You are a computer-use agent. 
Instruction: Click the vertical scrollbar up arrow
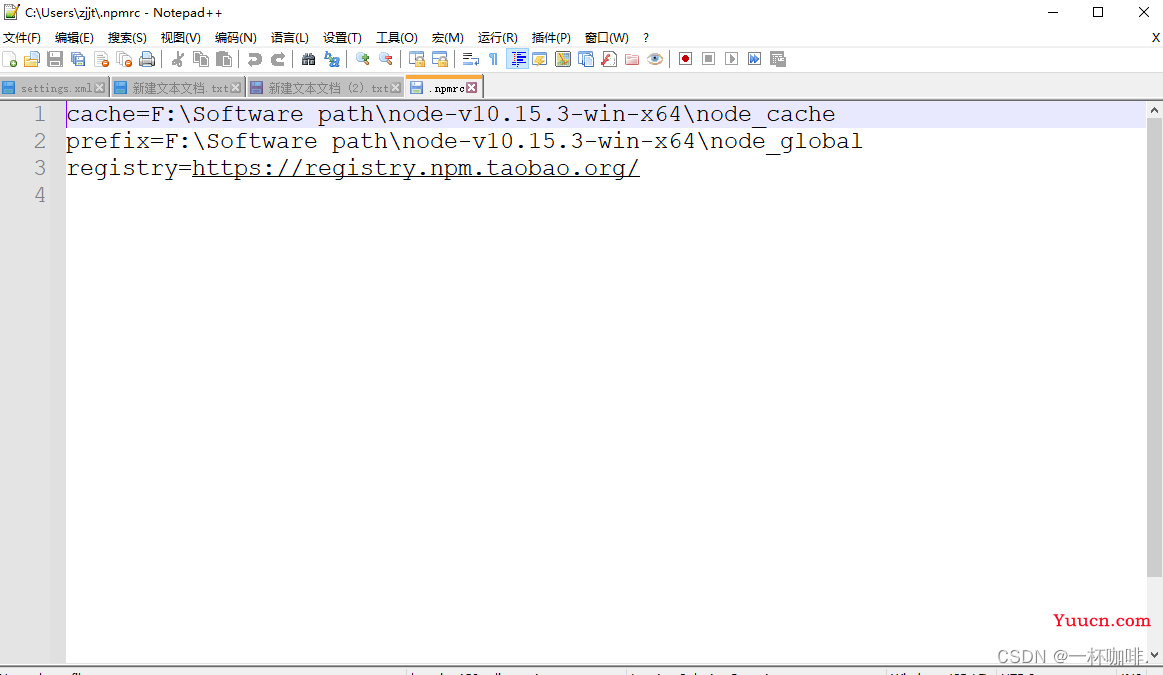(x=1154, y=111)
